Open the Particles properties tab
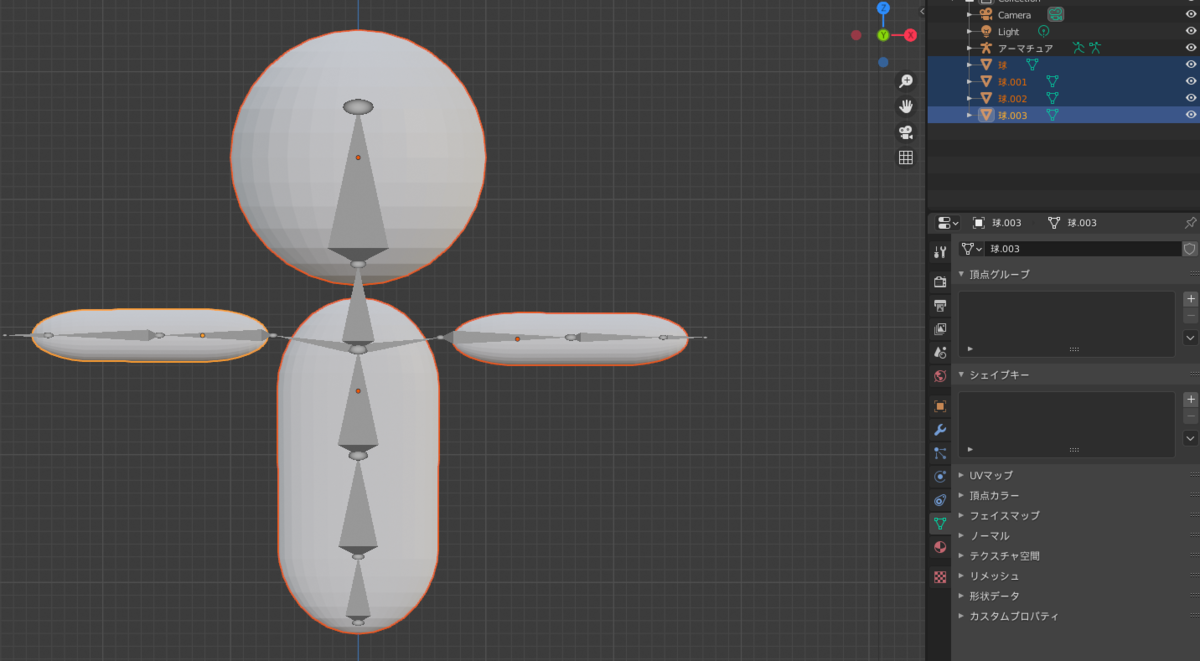This screenshot has height=661, width=1200. (939, 453)
